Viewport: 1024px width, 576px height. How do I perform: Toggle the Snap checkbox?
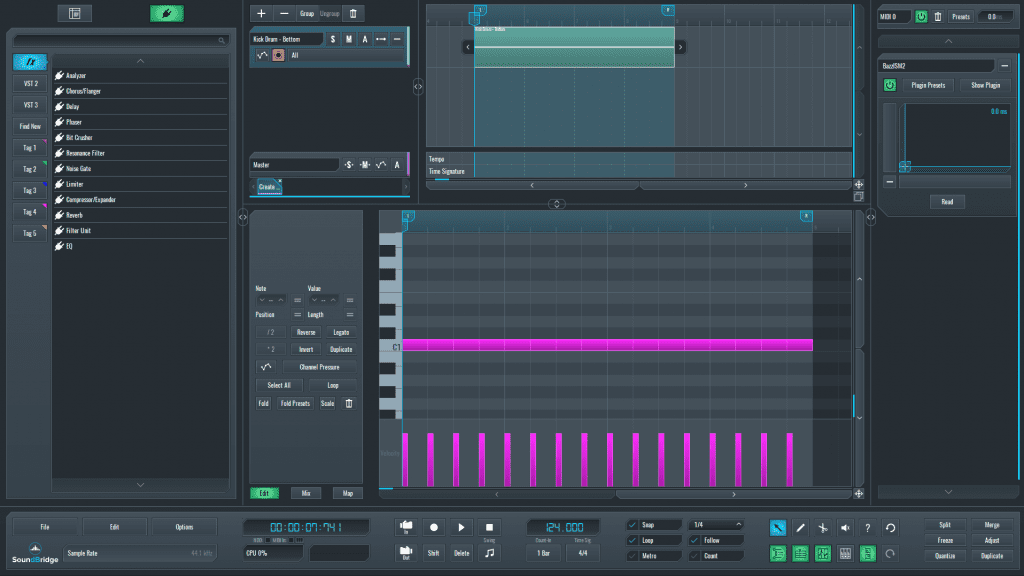tap(632, 525)
